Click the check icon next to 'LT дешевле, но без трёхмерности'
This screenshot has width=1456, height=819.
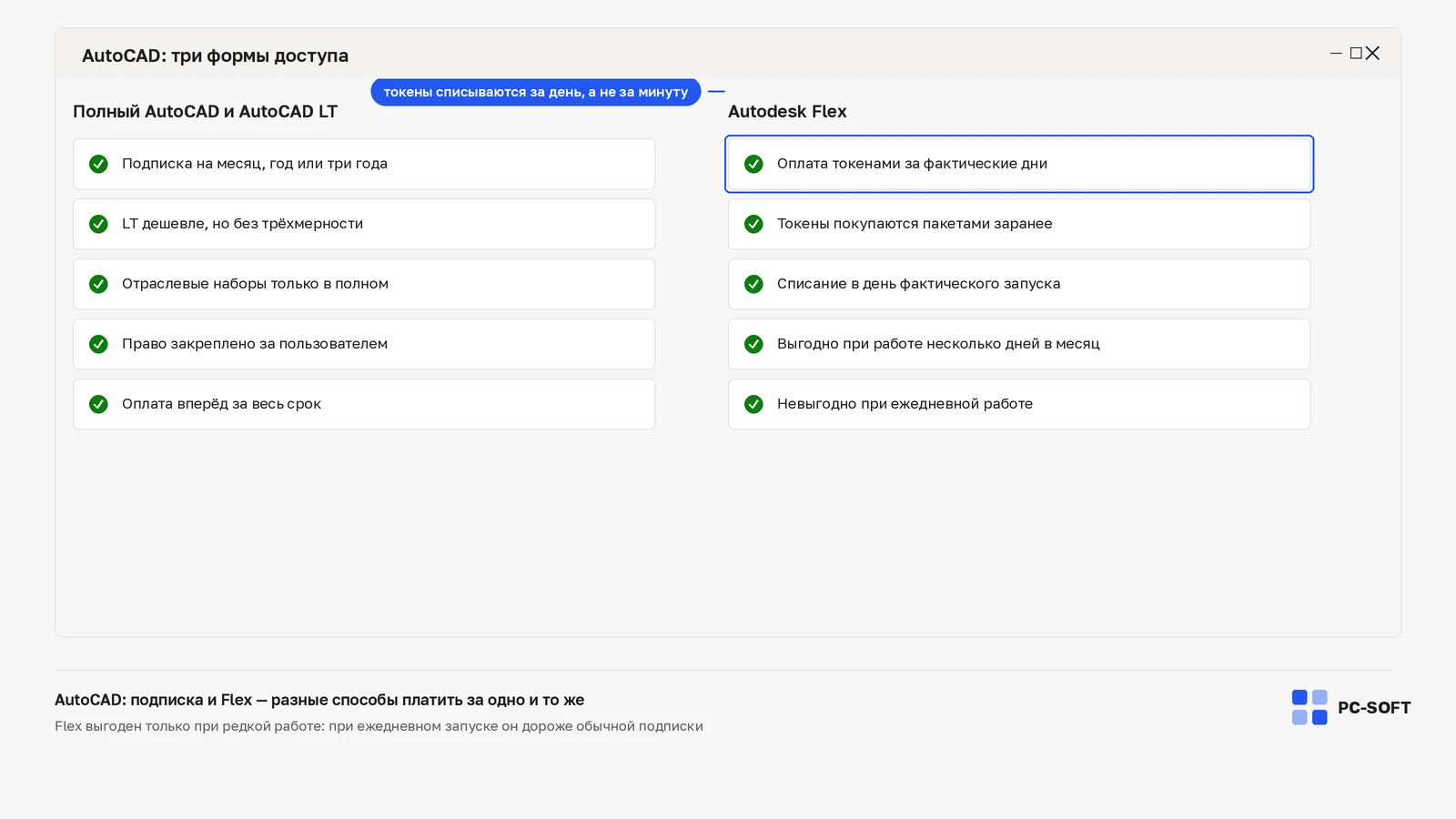(98, 224)
